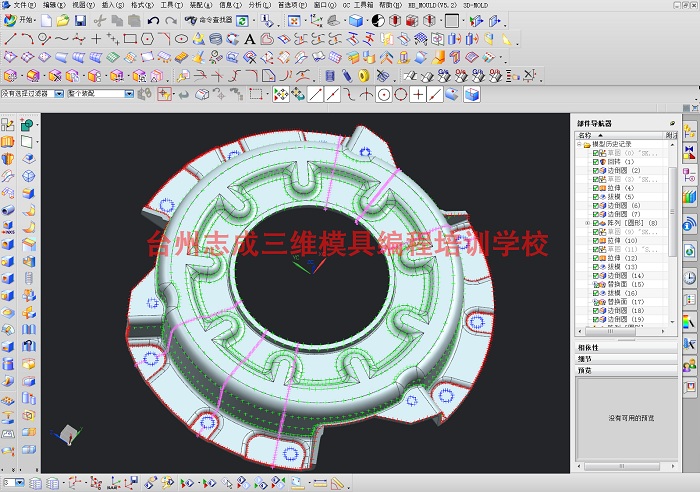Uncheck the 边倒圆 (6) feature checkbox
This screenshot has width=700, height=492.
(596, 205)
